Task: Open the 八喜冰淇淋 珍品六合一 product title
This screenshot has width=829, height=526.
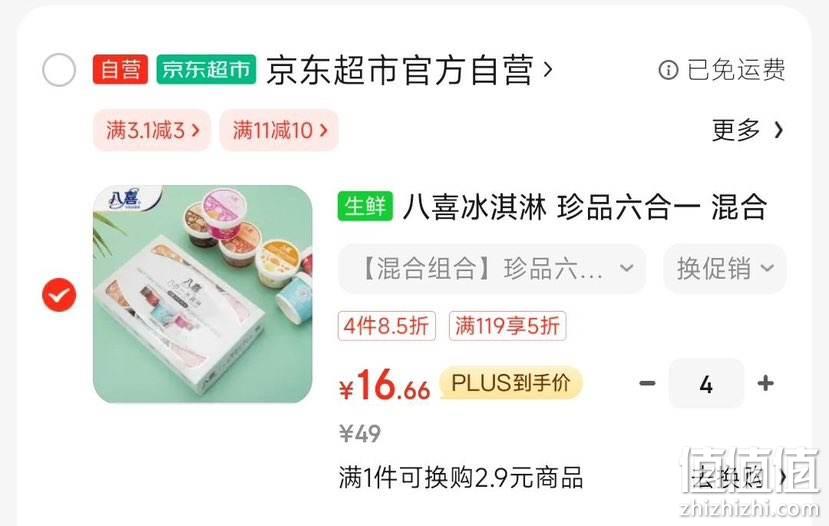Action: point(584,206)
